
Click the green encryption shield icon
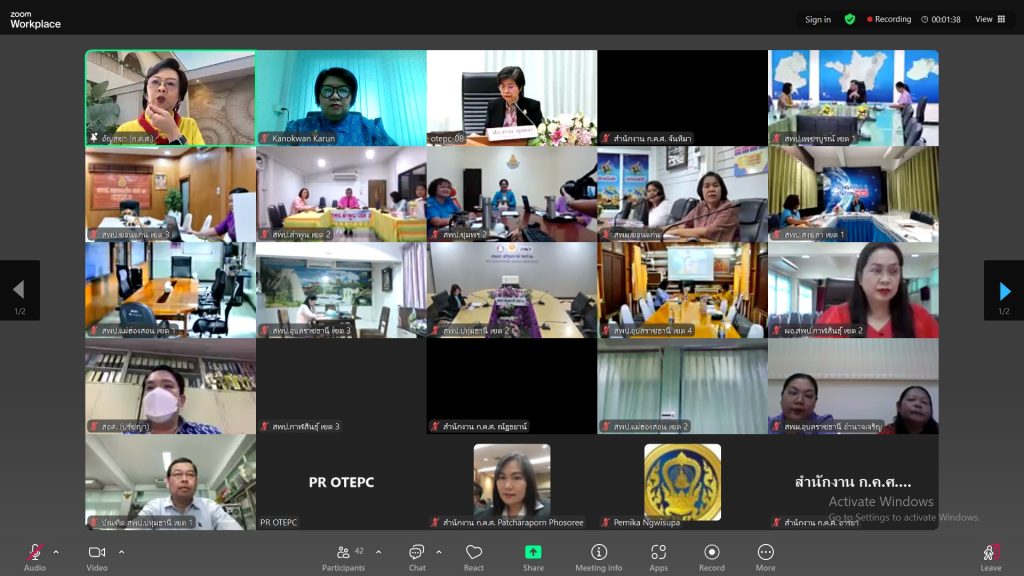click(849, 19)
